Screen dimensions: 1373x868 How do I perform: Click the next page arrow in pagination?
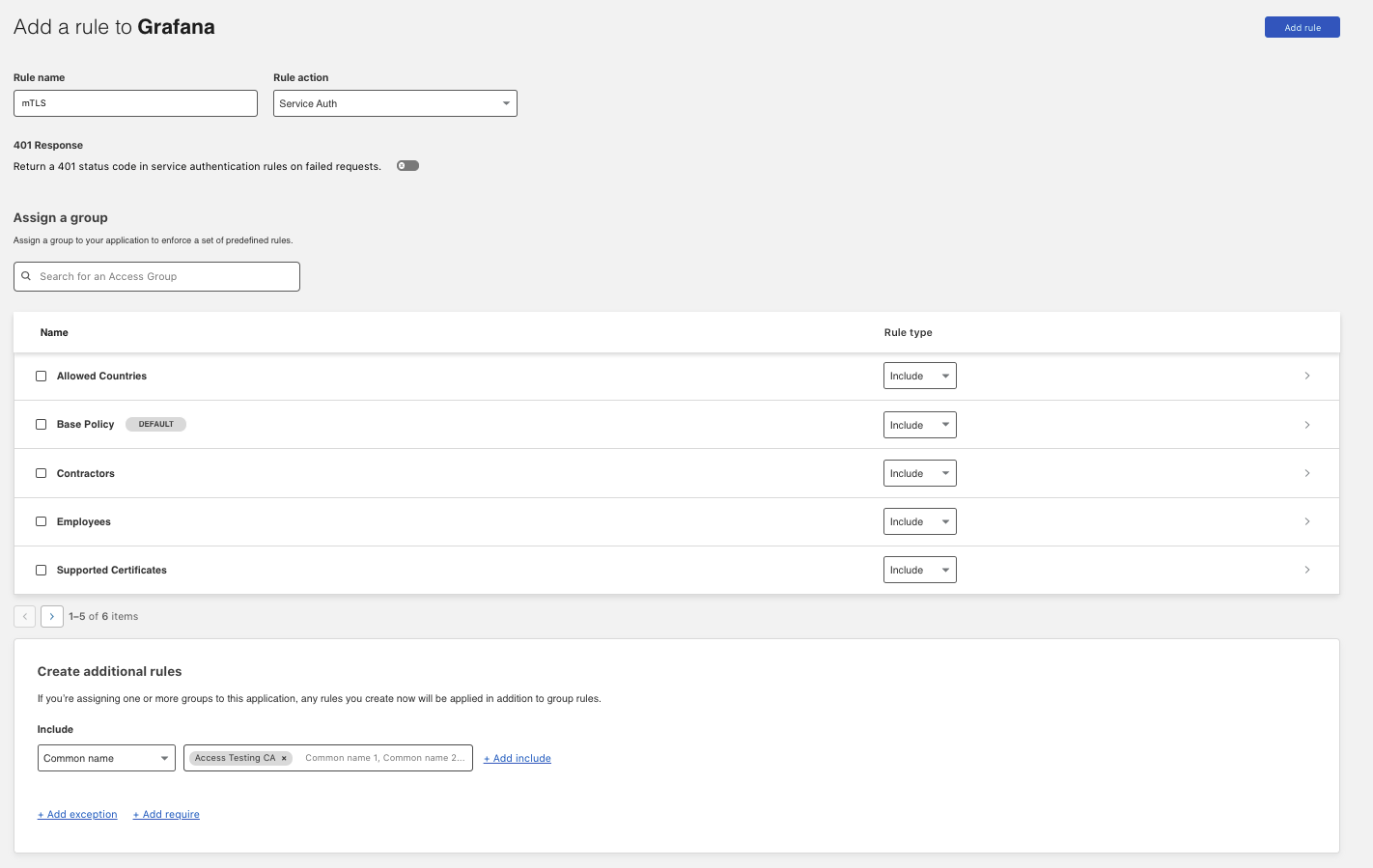click(52, 616)
